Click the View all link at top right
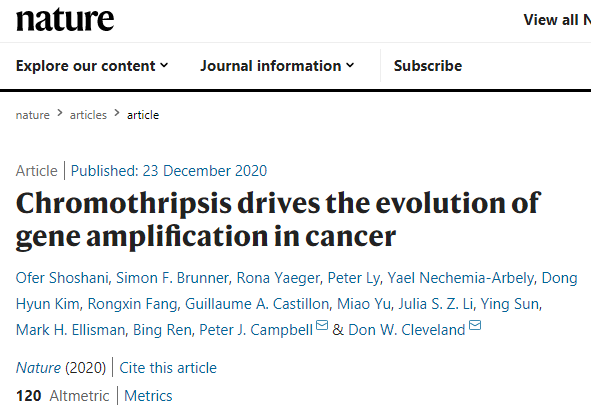Screen dimensions: 591x413 (x=557, y=20)
